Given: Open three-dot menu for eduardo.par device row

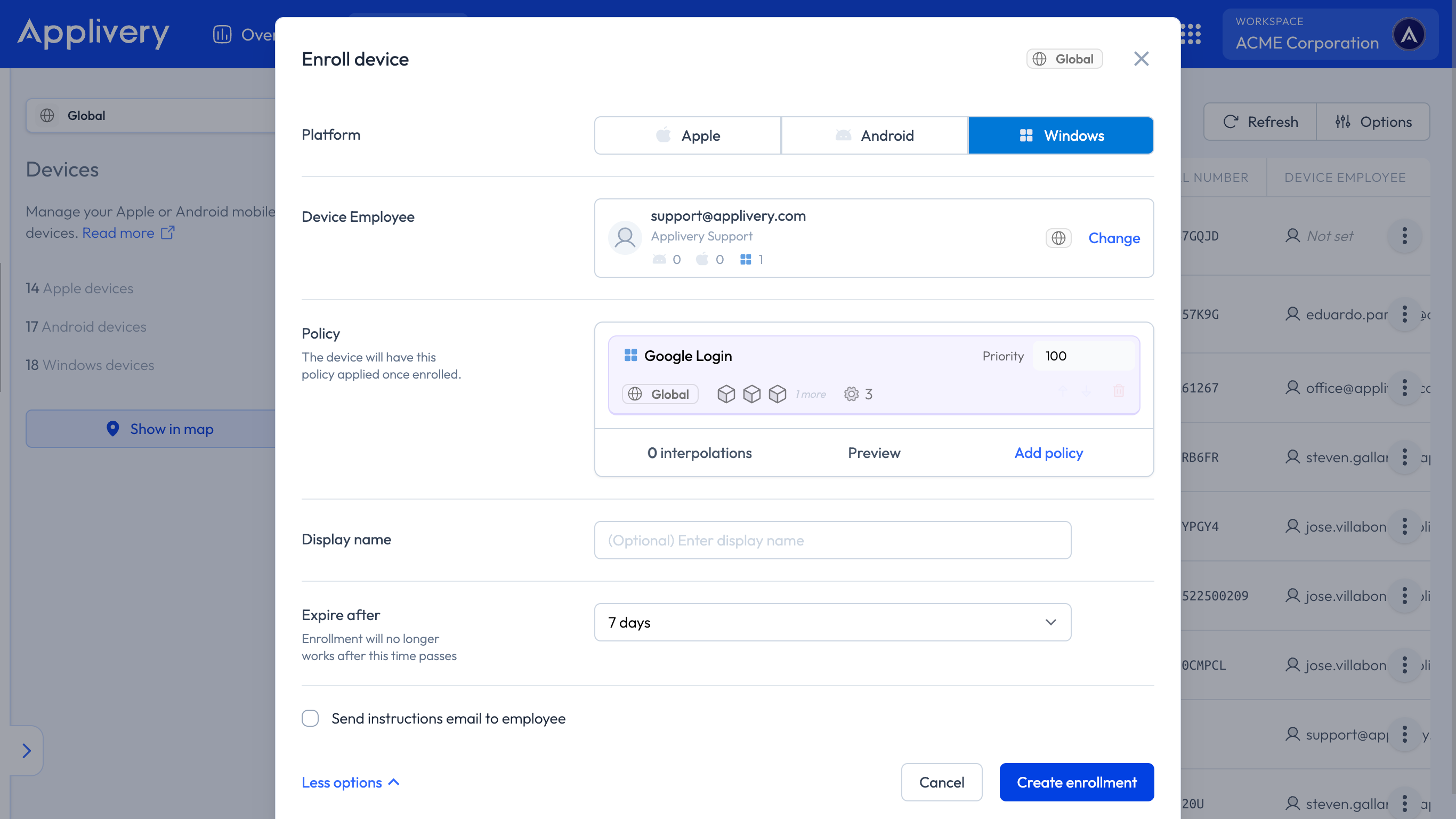Looking at the screenshot, I should coord(1404,315).
